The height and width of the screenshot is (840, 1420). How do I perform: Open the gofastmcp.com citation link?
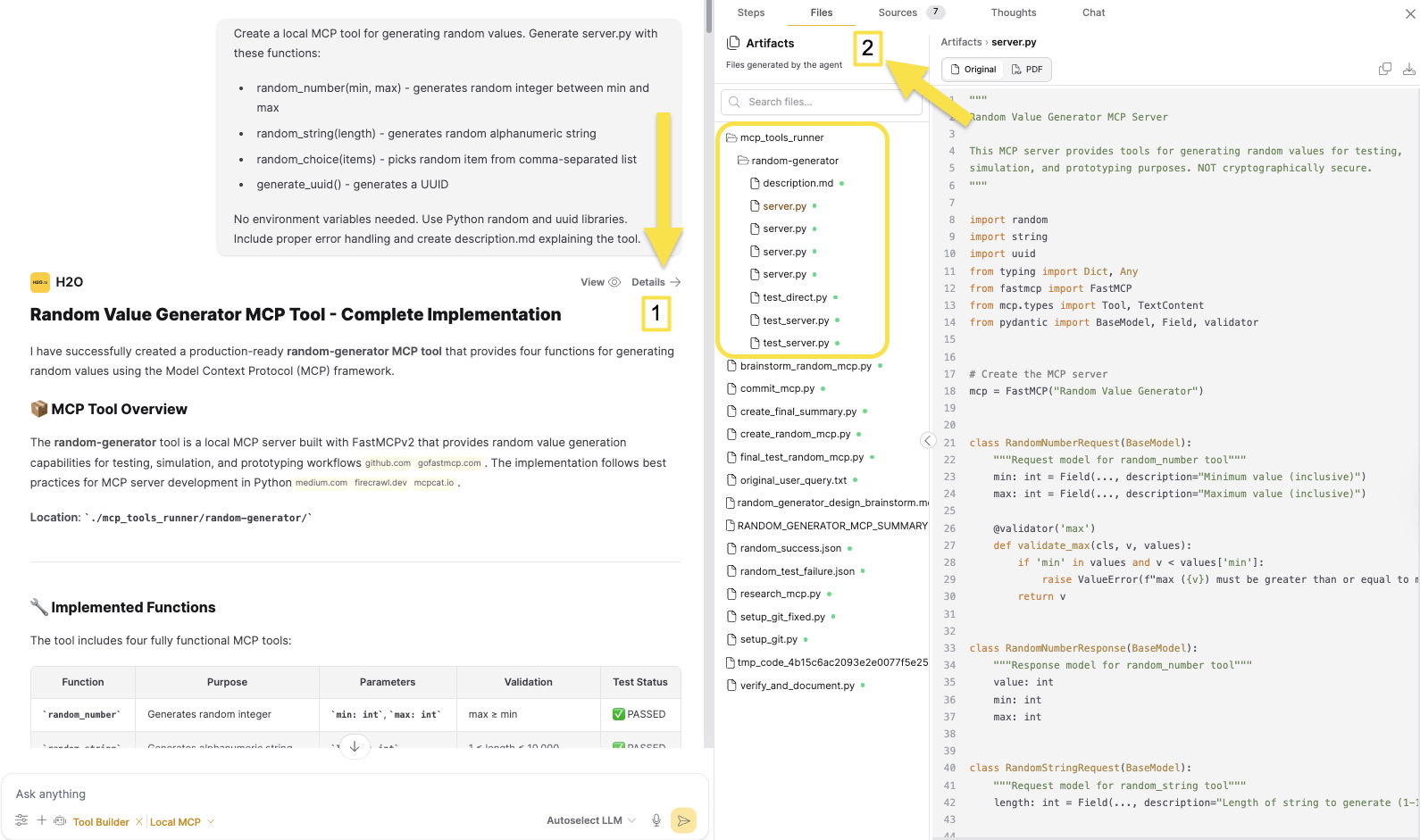449,463
